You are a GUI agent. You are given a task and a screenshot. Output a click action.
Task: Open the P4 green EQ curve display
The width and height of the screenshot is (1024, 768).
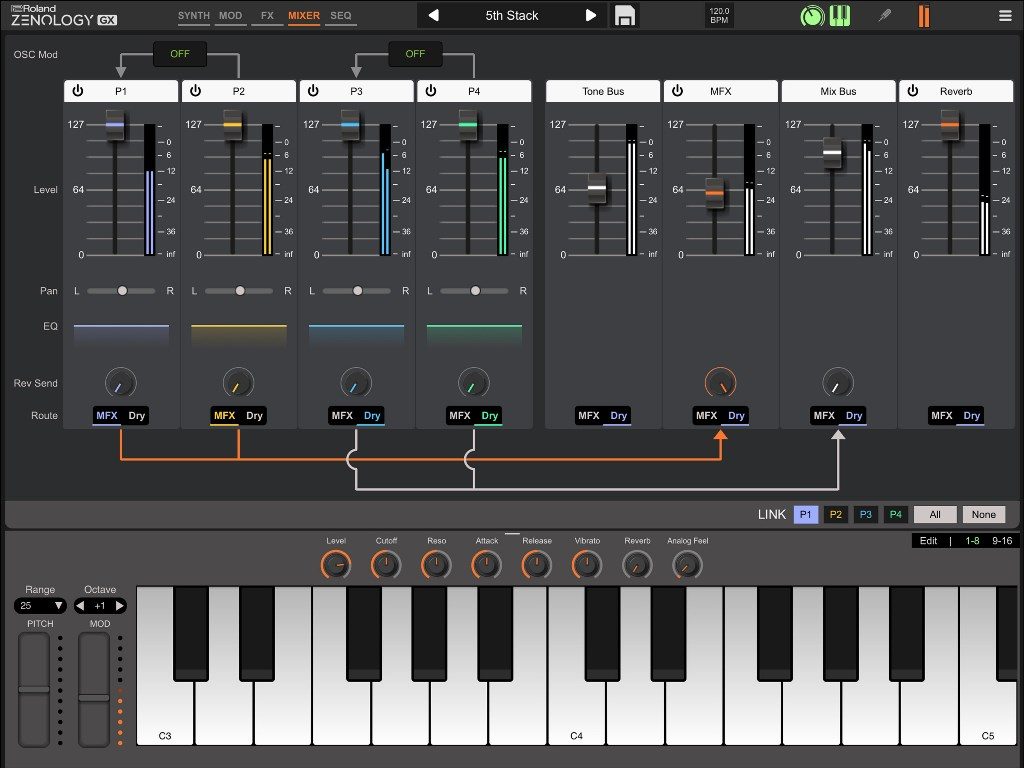(x=474, y=336)
